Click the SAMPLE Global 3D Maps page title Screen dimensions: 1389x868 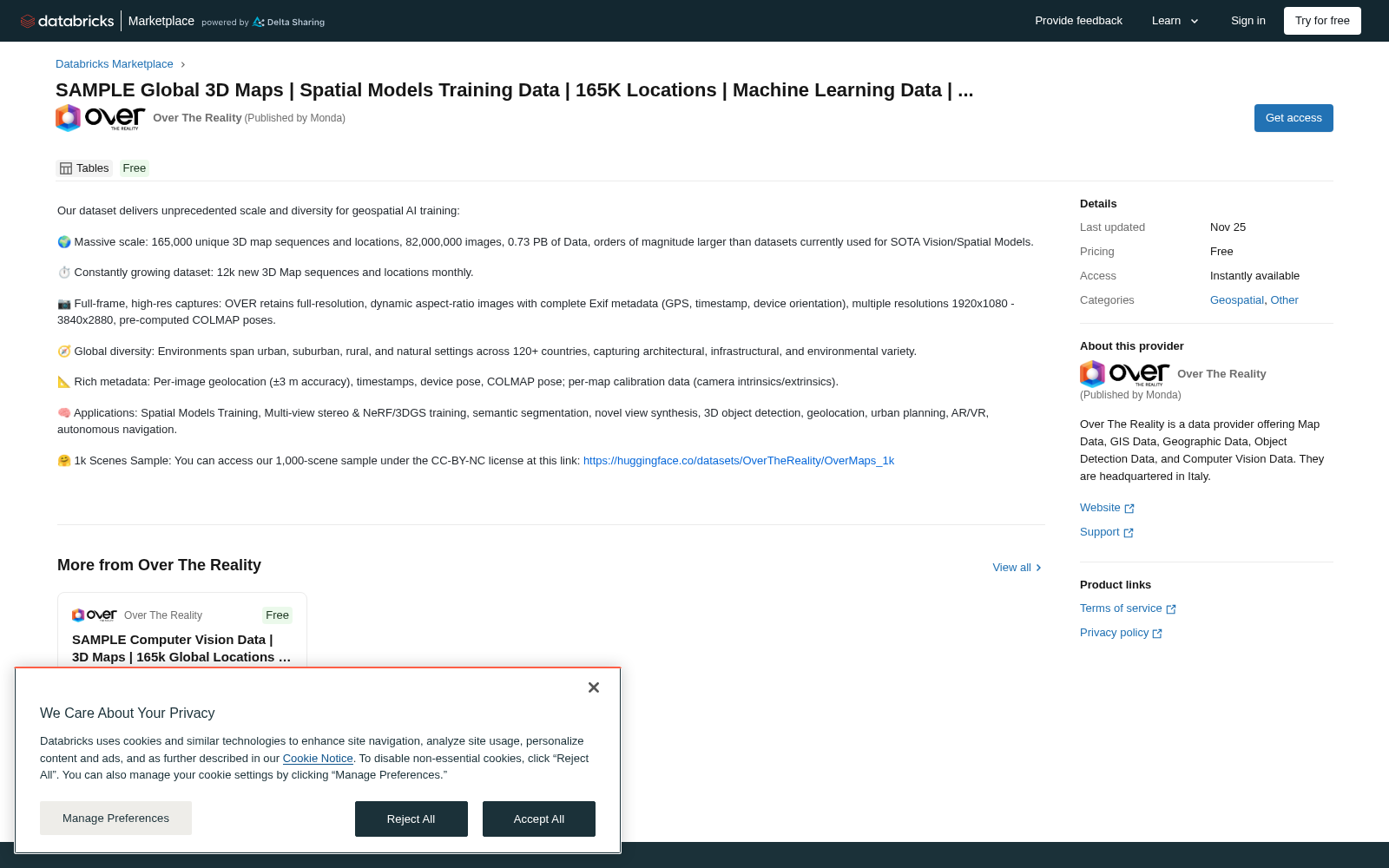515,90
